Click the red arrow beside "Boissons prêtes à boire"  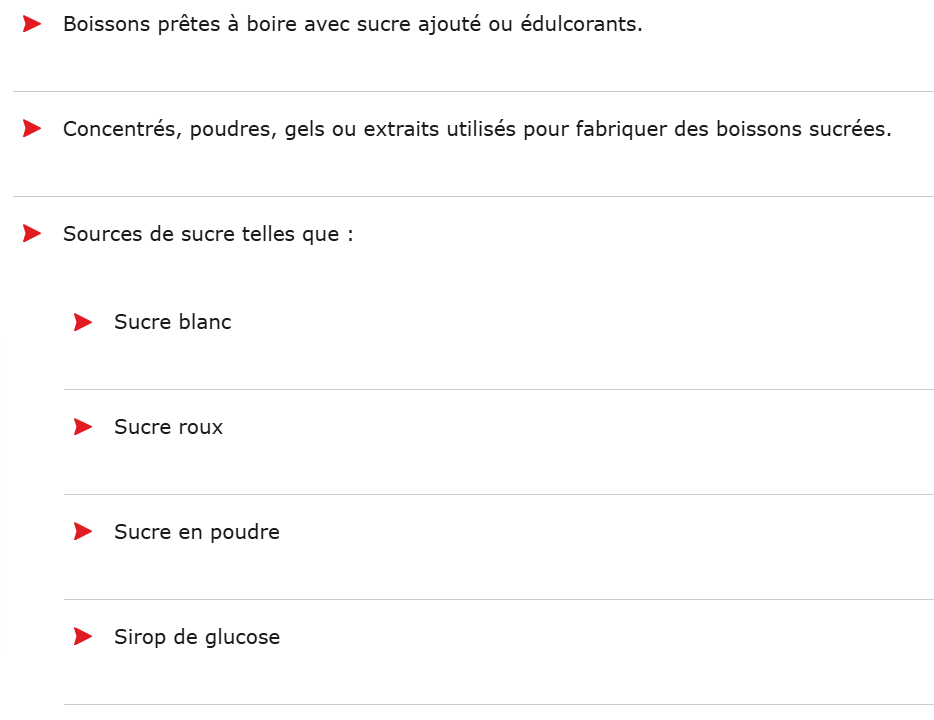32,24
